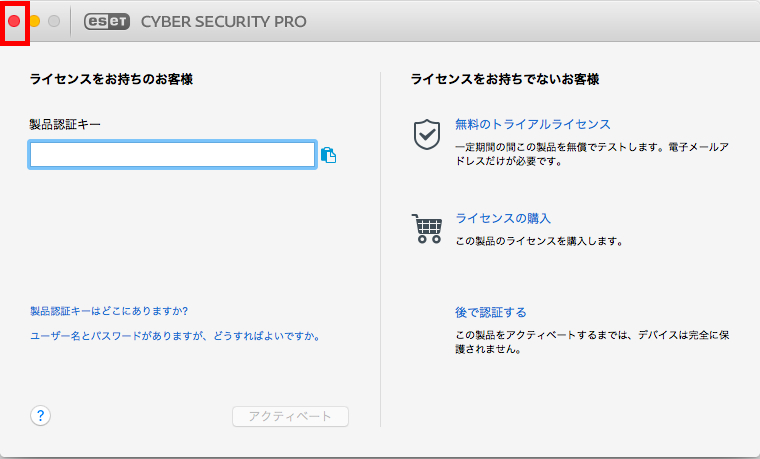The width and height of the screenshot is (760, 459).
Task: Click the アクティベート button
Action: pos(290,416)
